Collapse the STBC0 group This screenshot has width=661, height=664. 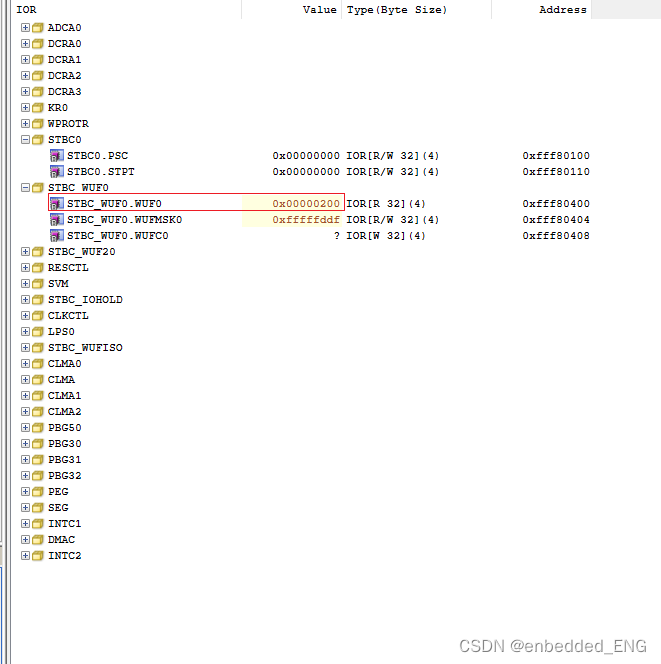[x=25, y=139]
